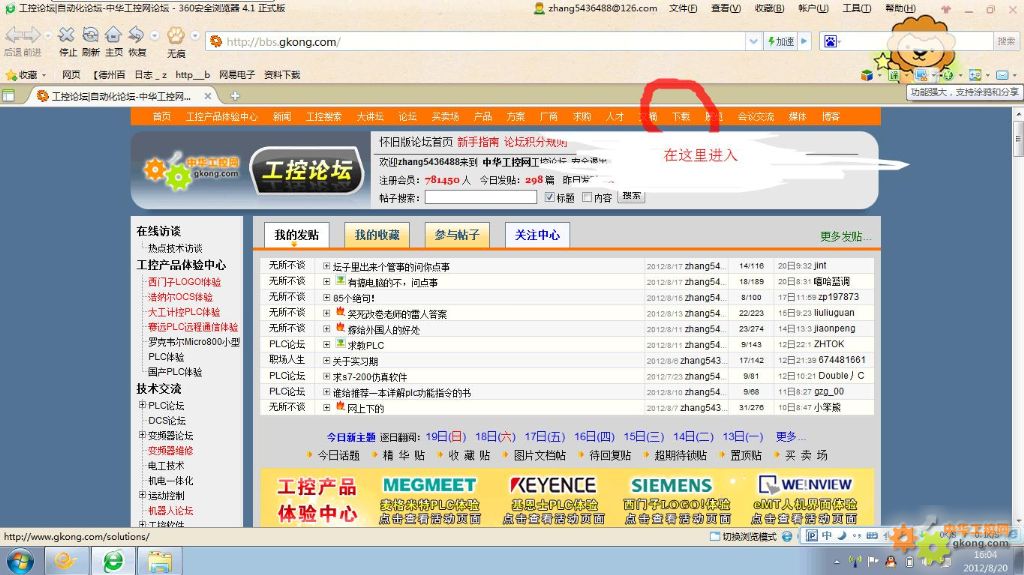The width and height of the screenshot is (1024, 575).
Task: Open the 精华贴 link
Action: 404,455
